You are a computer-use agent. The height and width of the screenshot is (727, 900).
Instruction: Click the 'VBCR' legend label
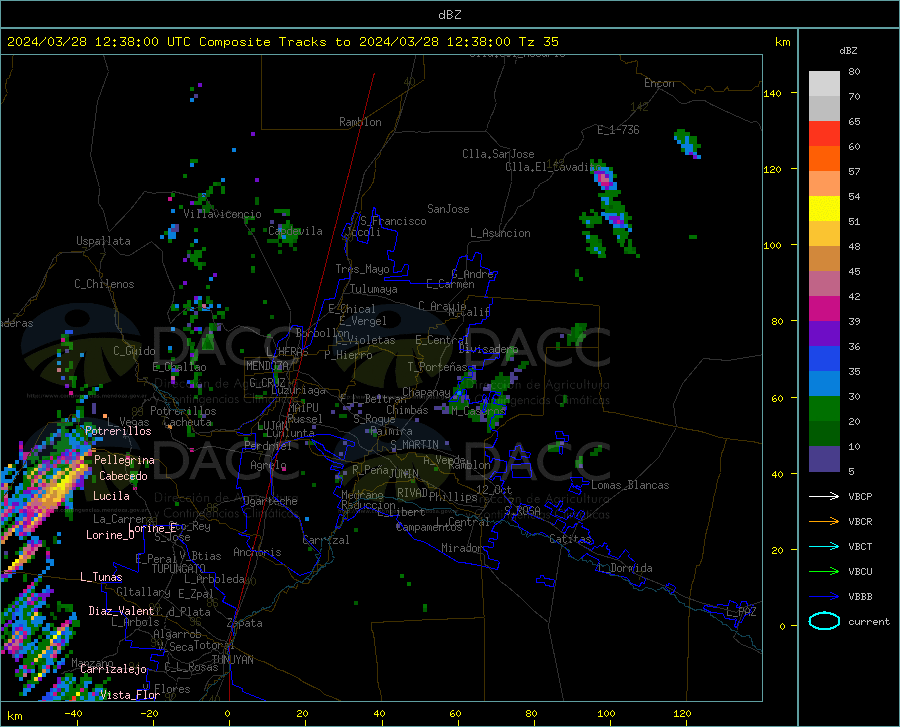tap(860, 522)
